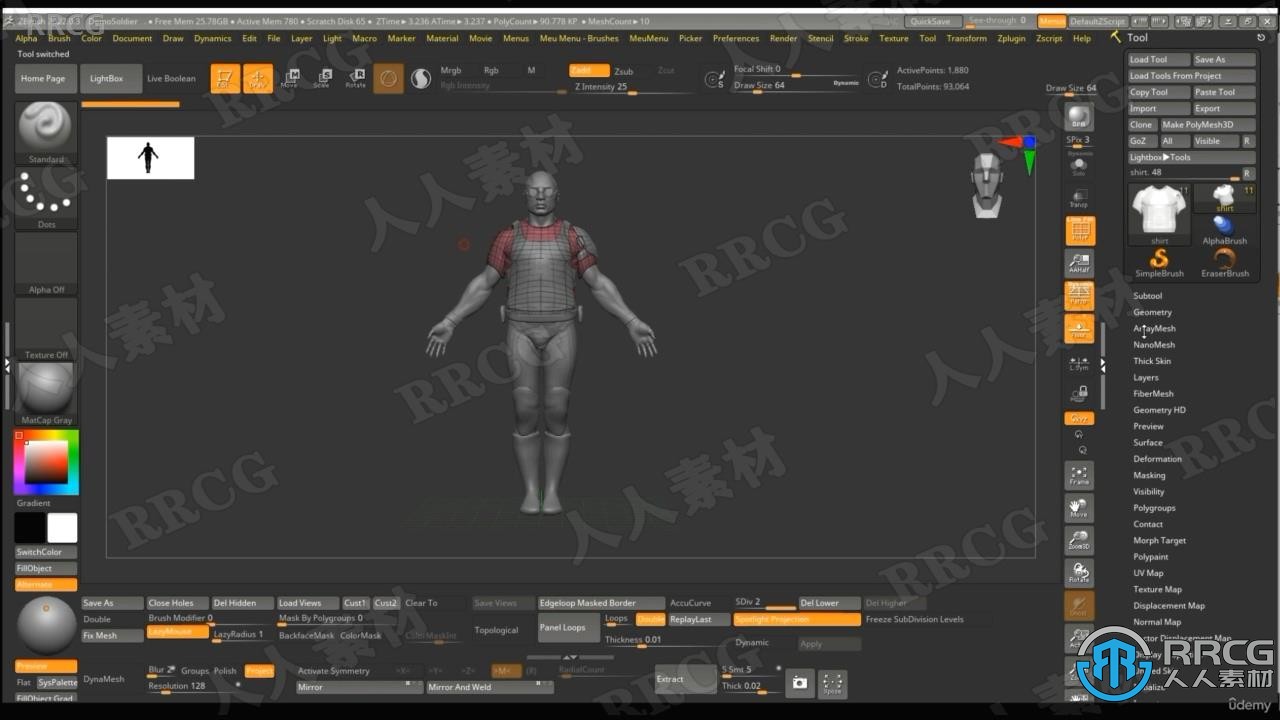This screenshot has height=720, width=1280.
Task: Click the Load Tool button
Action: click(x=1159, y=59)
